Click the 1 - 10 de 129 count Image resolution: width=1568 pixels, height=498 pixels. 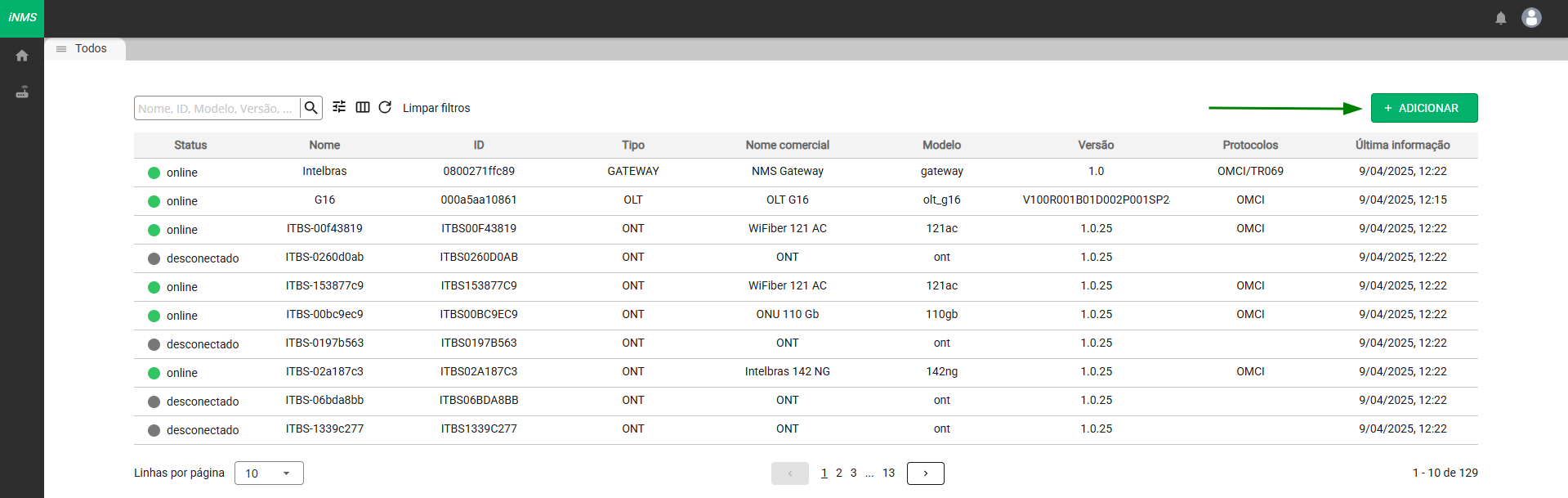(1445, 473)
